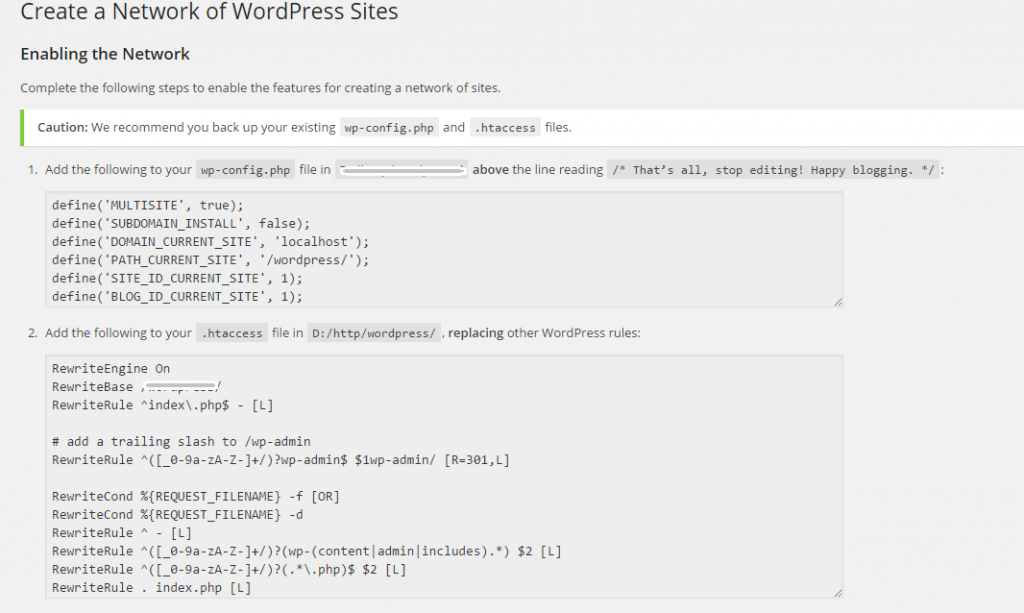This screenshot has height=613, width=1024.
Task: Click the trailing slash comment line
Action: coord(181,441)
